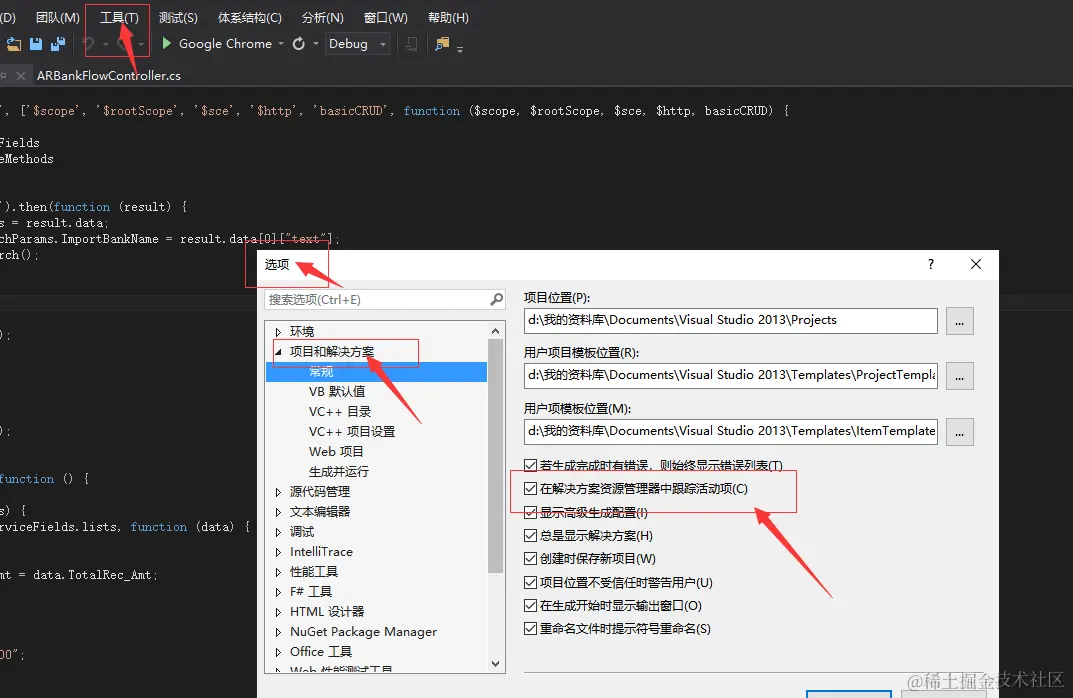Viewport: 1073px width, 698px height.
Task: Select the 生成并运行 tree item
Action: tap(339, 471)
